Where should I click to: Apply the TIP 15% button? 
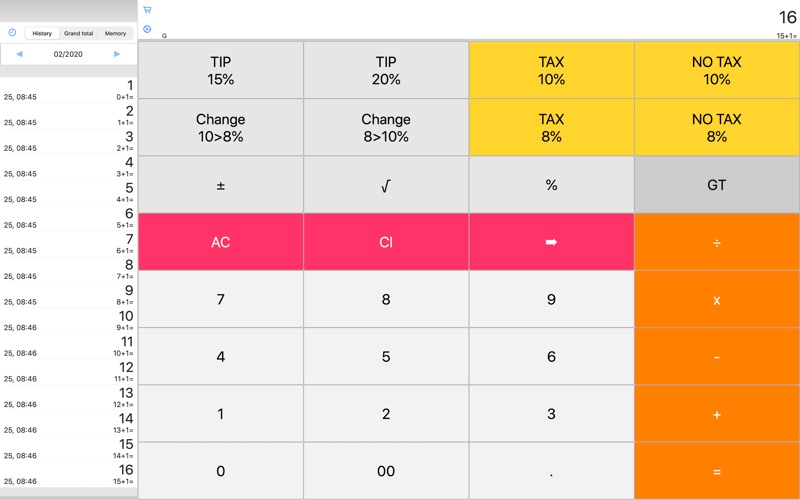tap(220, 70)
